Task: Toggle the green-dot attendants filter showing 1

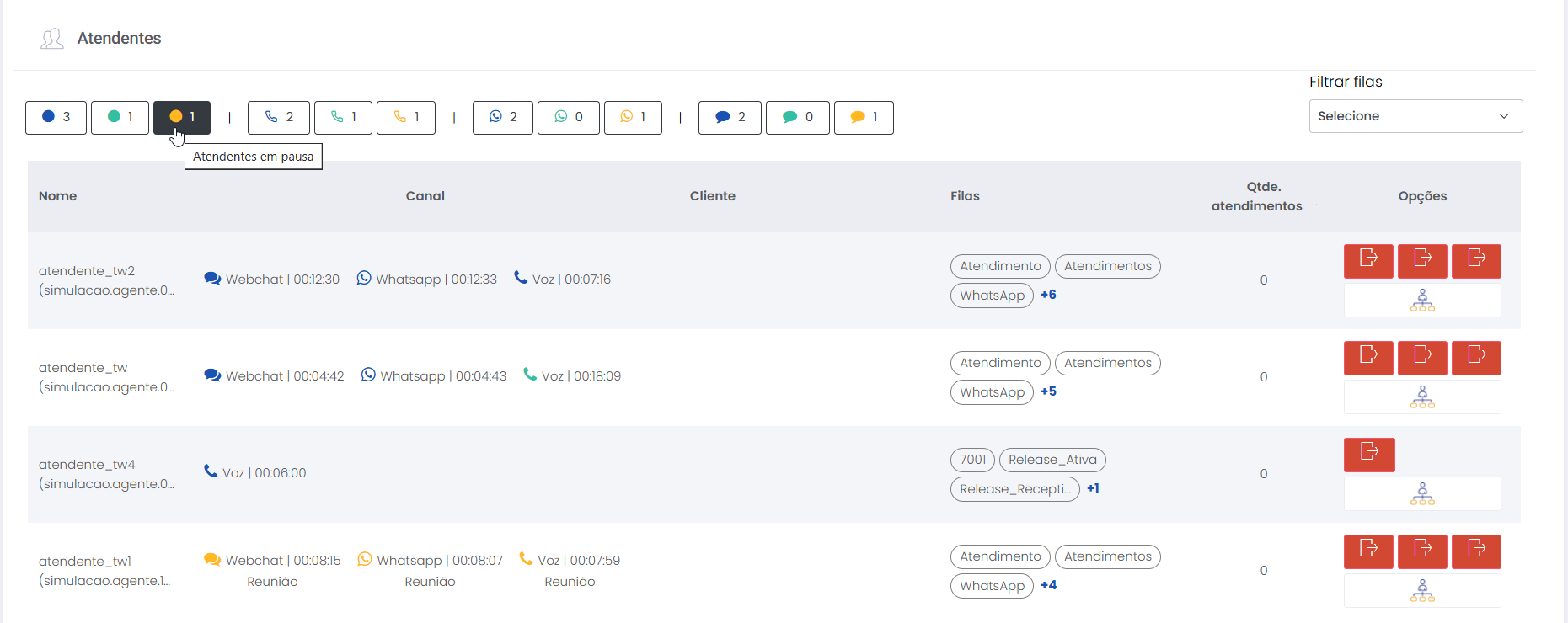Action: pyautogui.click(x=120, y=117)
